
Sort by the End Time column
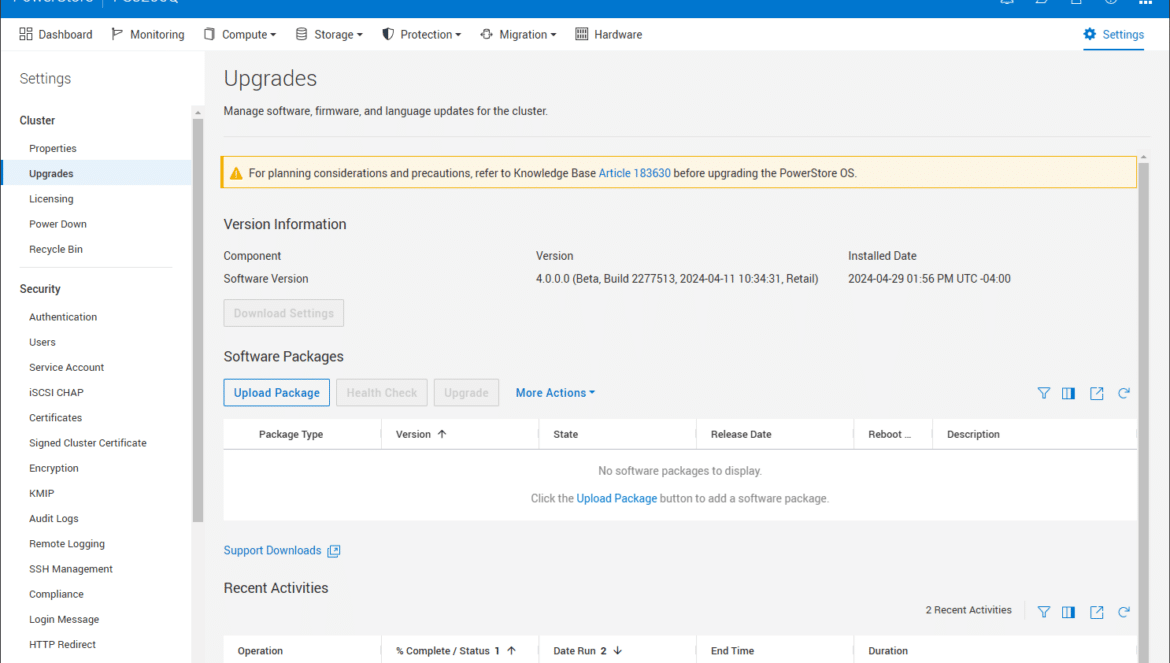point(732,651)
